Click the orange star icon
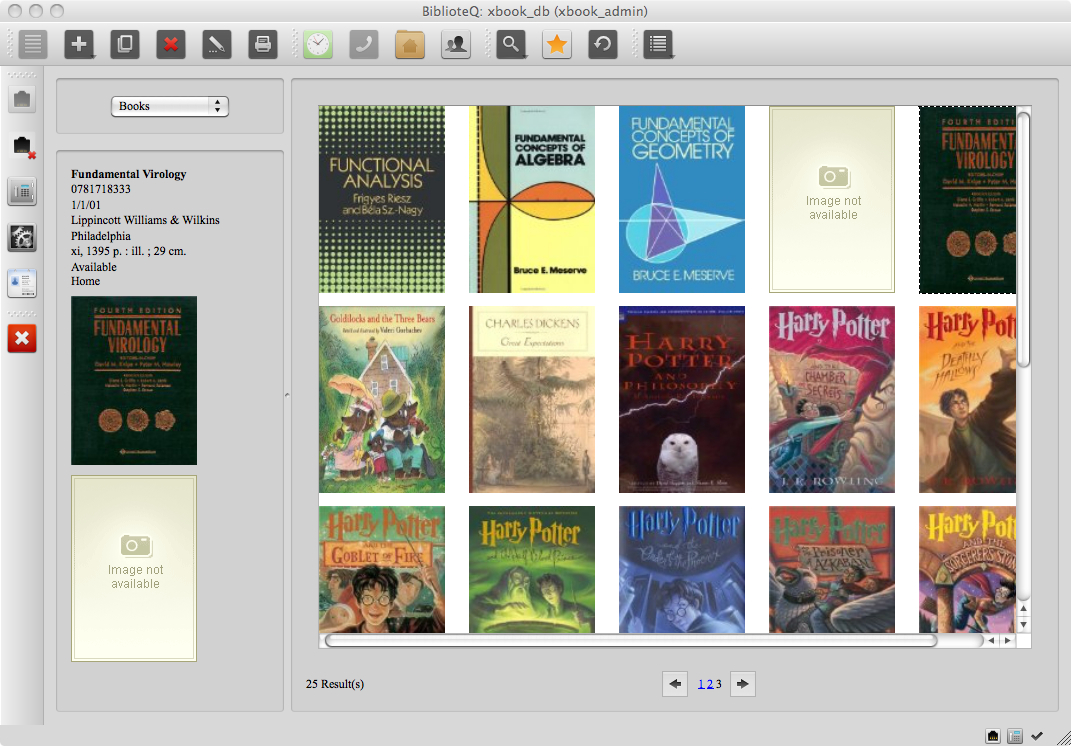Image resolution: width=1071 pixels, height=746 pixels. [557, 44]
